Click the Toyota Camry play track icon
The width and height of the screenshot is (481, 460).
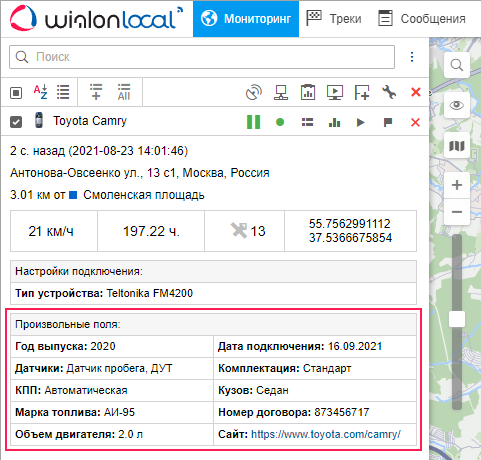click(x=361, y=122)
